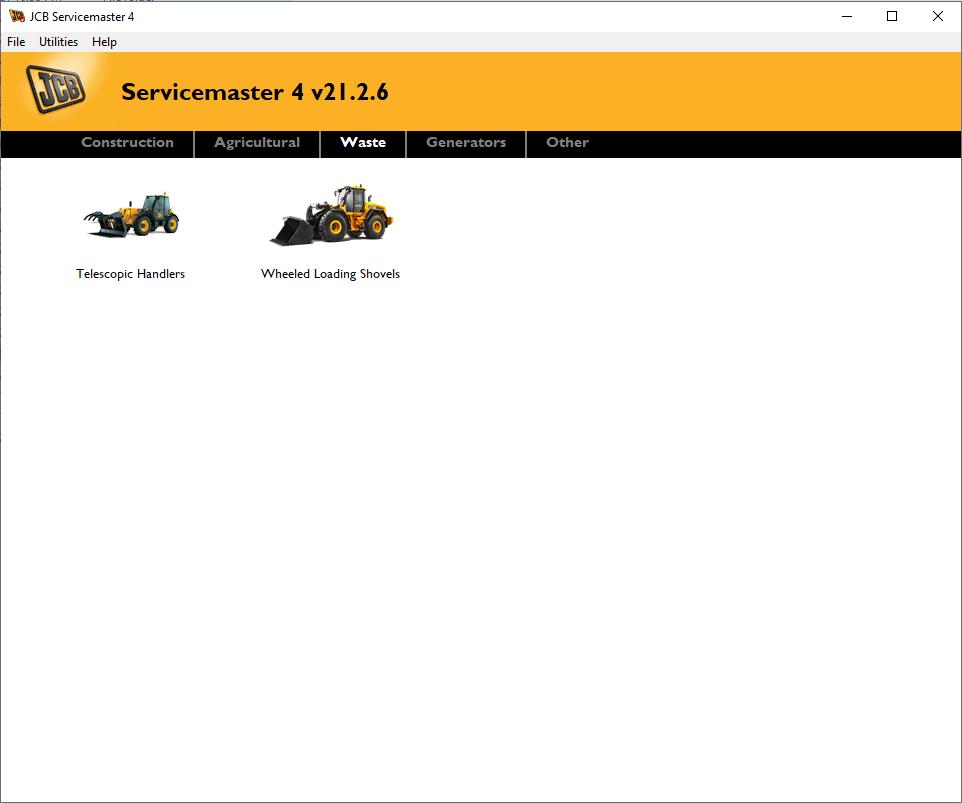Click the Servicemaster 4 v21.2.6 header text
Screen dimensions: 962x804
[x=257, y=91]
